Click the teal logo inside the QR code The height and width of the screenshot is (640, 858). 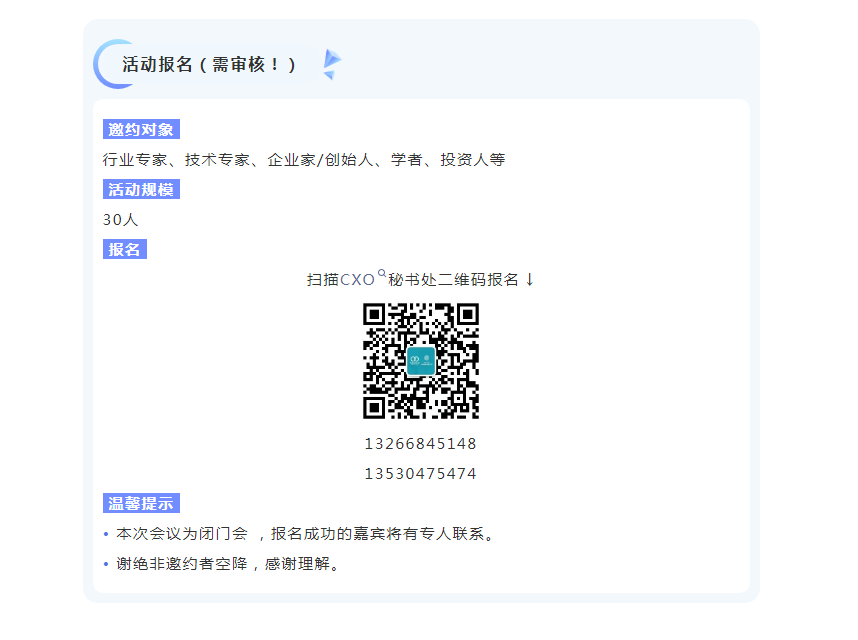421,361
